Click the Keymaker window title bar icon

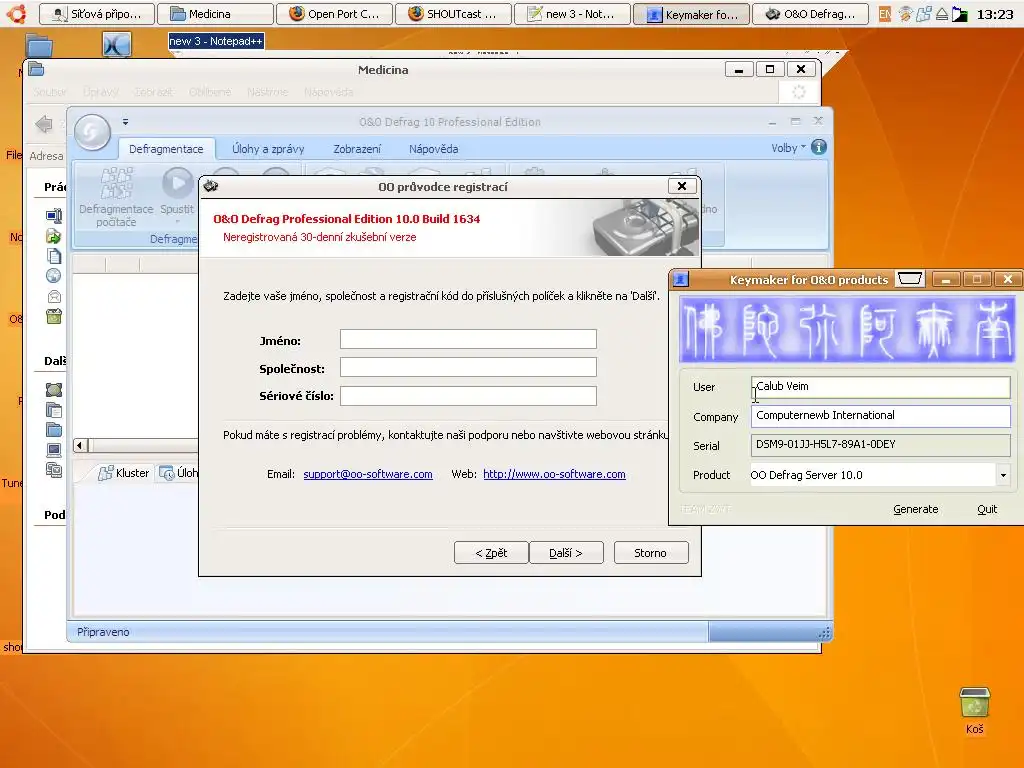click(x=680, y=279)
